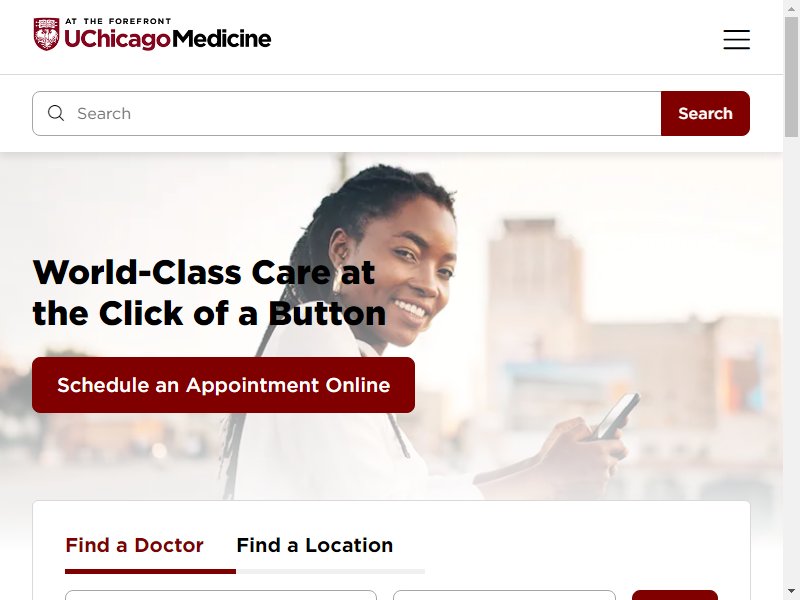
Task: Open the hamburger navigation menu
Action: (736, 39)
